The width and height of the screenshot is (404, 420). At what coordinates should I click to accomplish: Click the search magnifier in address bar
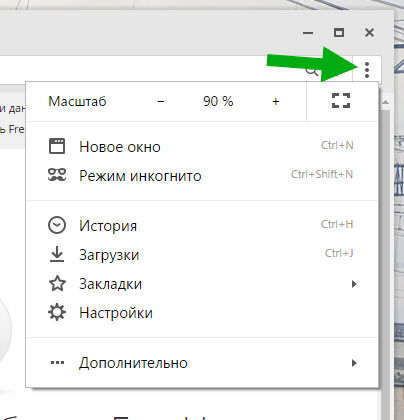[312, 71]
